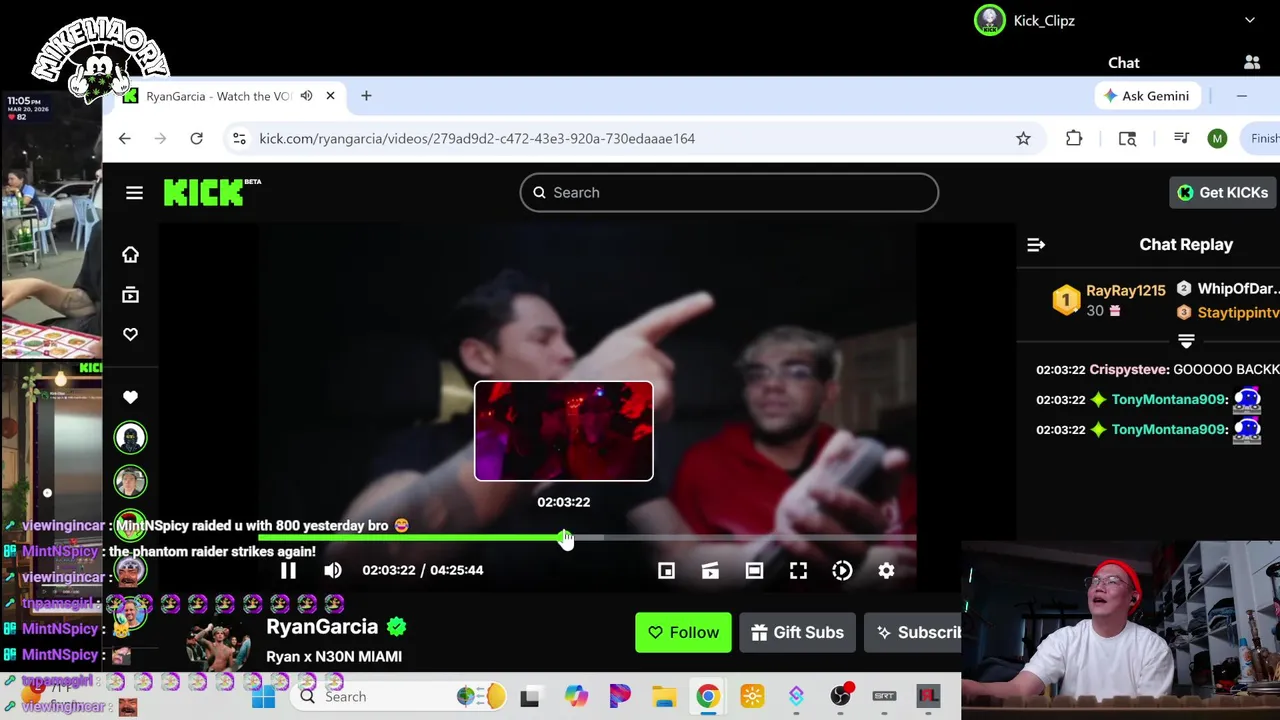The width and height of the screenshot is (1280, 720).
Task: Toggle theater mode in player
Action: point(754,570)
